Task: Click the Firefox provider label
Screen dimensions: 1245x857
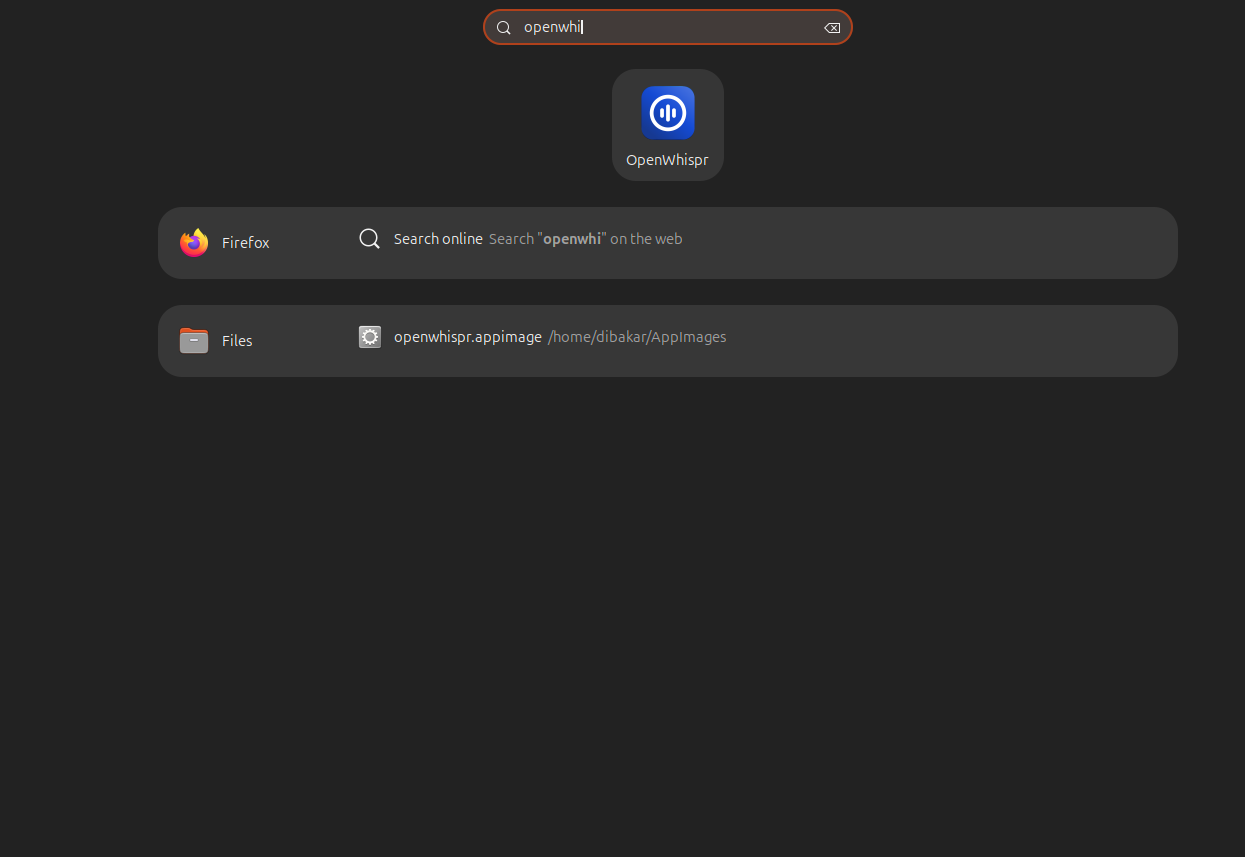Action: 246,243
